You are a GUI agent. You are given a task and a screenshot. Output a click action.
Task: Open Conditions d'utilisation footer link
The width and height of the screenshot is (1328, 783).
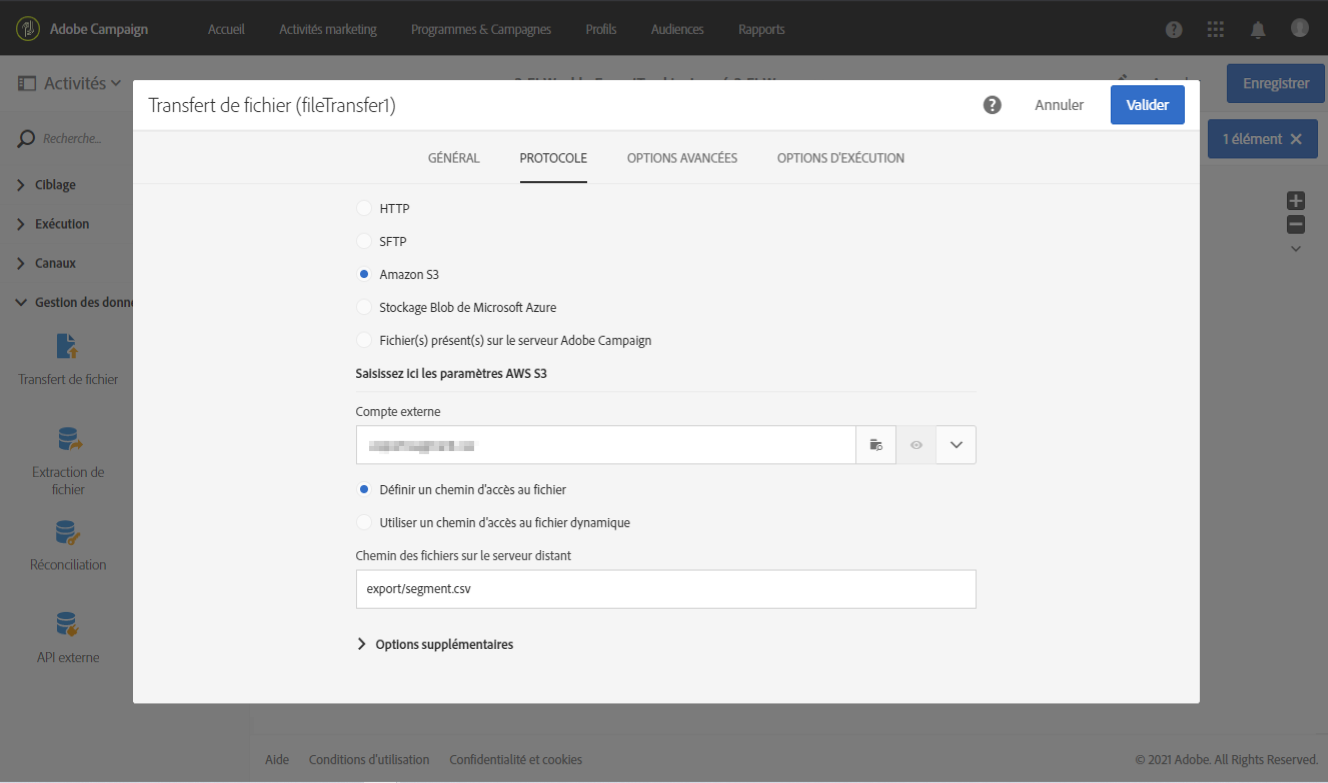(369, 760)
